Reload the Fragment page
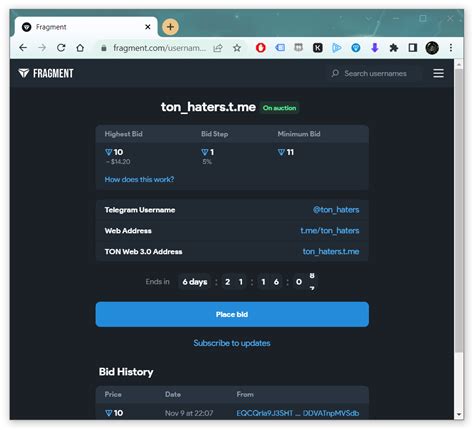 [x=61, y=48]
